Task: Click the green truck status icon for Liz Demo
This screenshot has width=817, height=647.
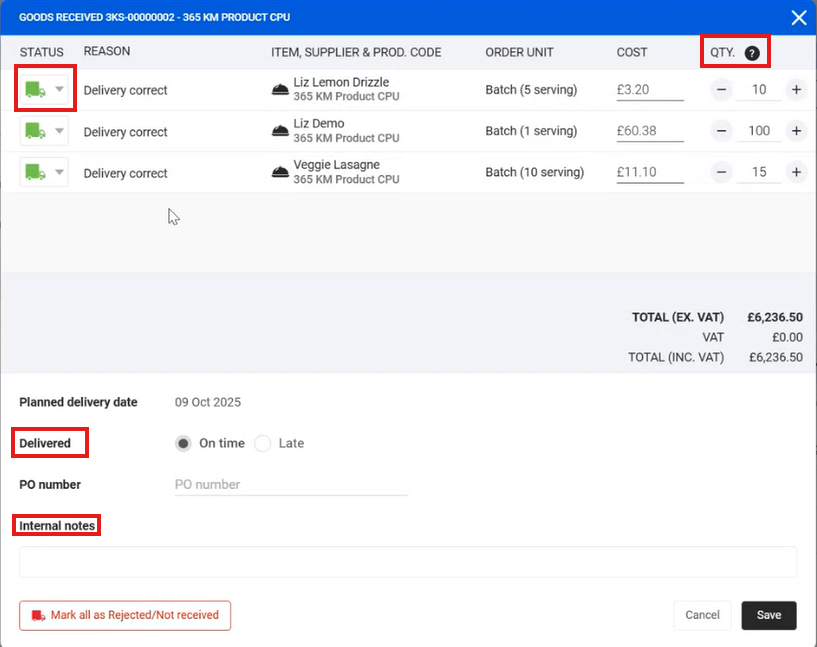Action: 35,131
